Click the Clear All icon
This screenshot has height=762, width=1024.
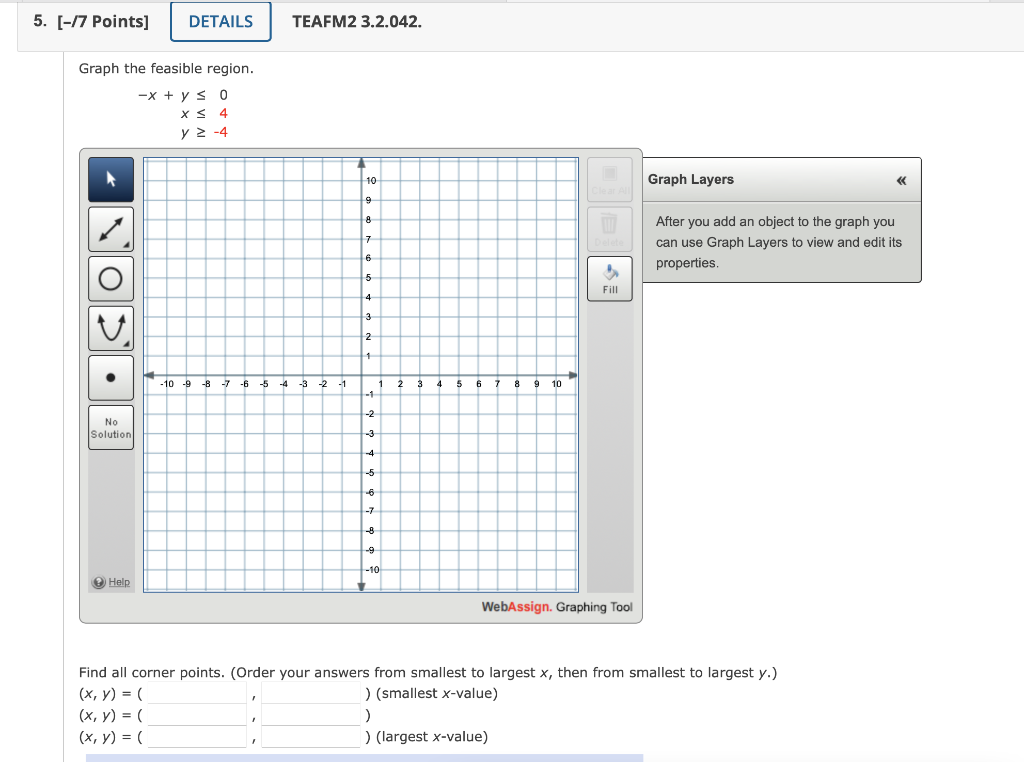609,179
